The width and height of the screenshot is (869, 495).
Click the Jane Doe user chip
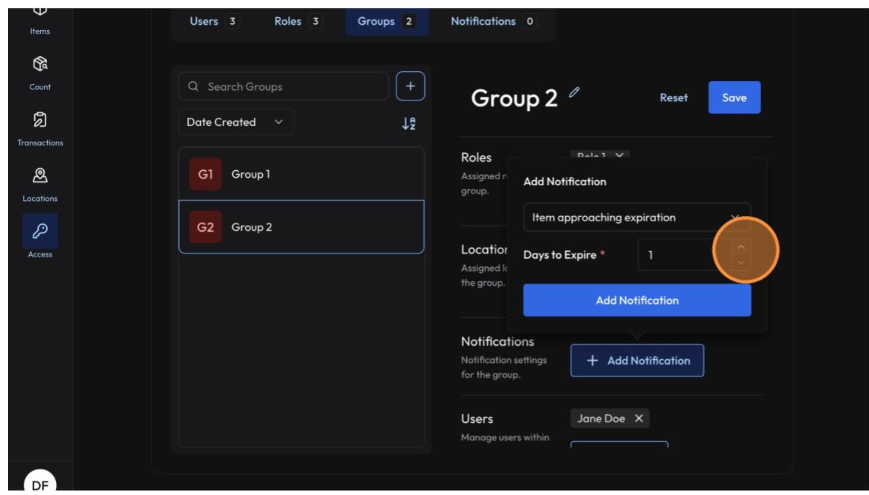pyautogui.click(x=610, y=419)
